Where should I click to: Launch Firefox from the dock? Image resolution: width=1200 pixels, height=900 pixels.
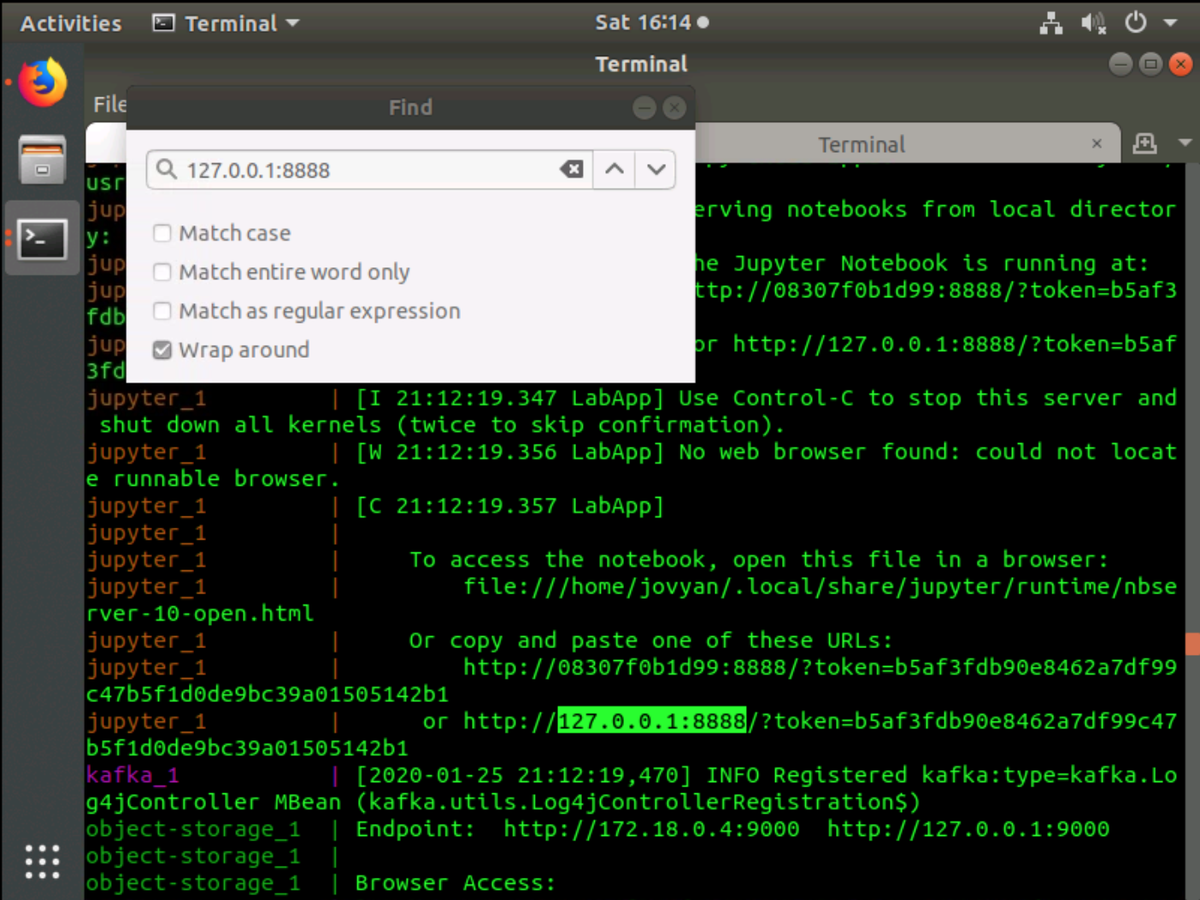[x=41, y=80]
